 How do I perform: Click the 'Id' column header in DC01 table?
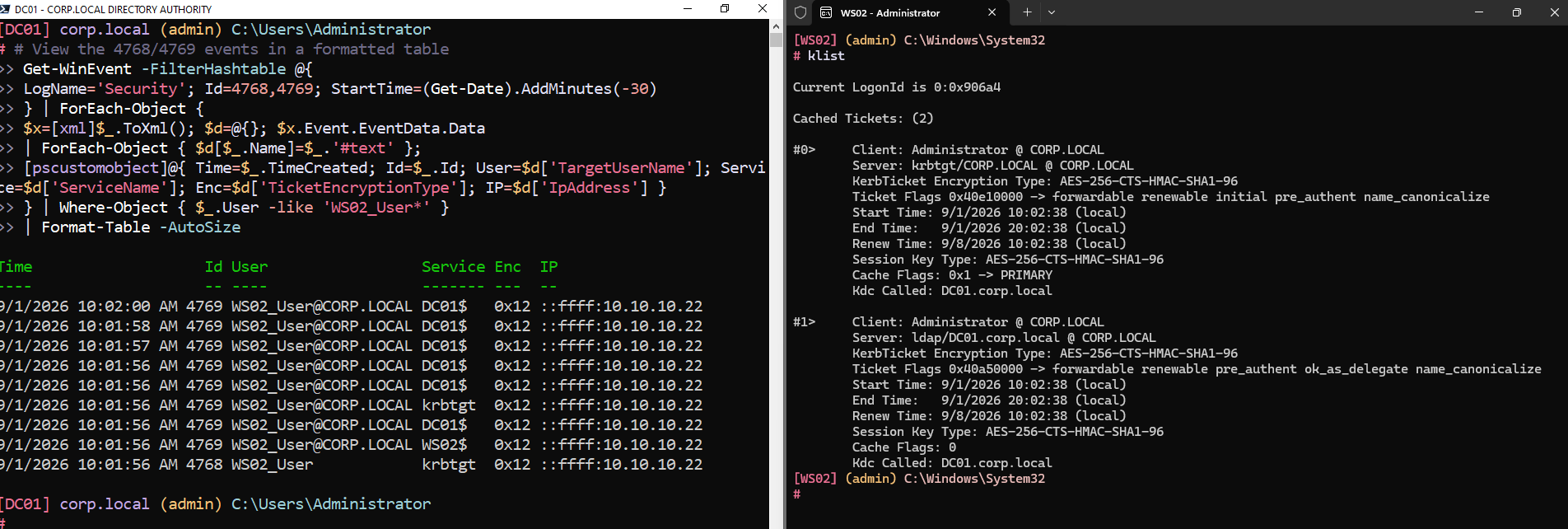point(213,267)
